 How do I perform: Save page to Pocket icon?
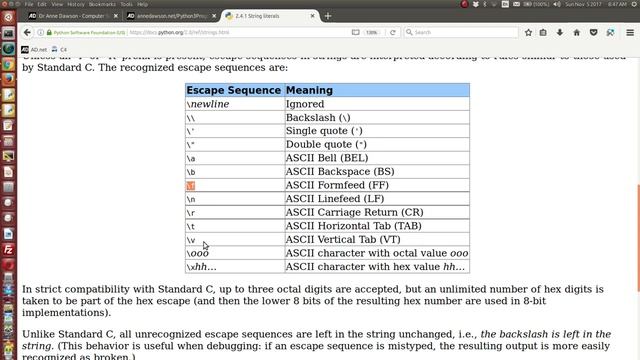[x=593, y=32]
